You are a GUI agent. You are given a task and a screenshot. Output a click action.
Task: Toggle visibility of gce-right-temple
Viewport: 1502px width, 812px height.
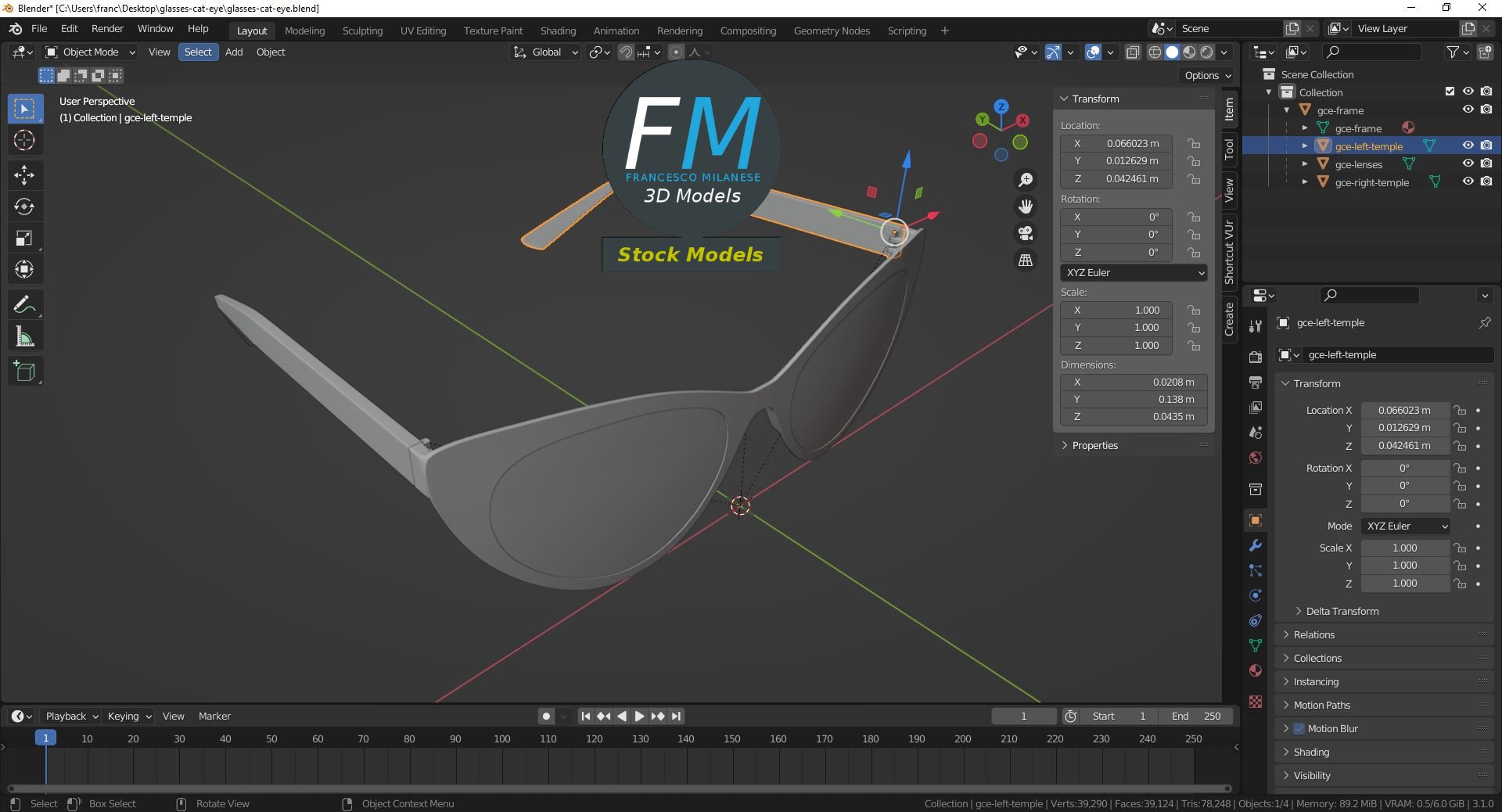[x=1468, y=181]
